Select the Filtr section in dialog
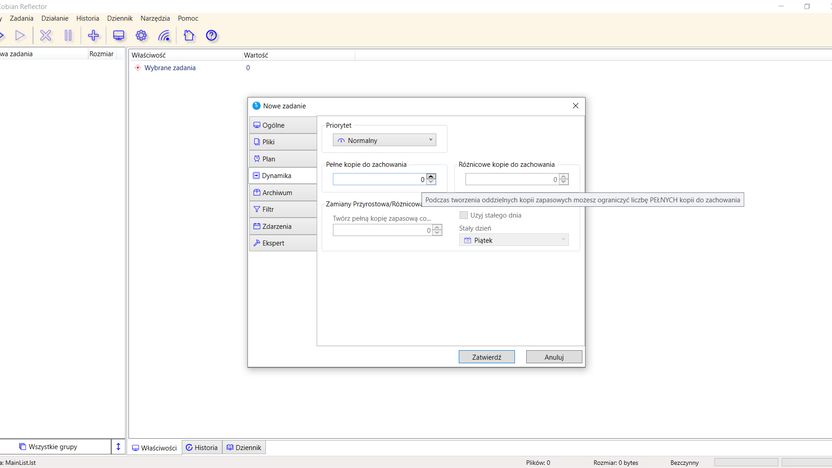Screen dimensions: 832x468 tap(283, 210)
